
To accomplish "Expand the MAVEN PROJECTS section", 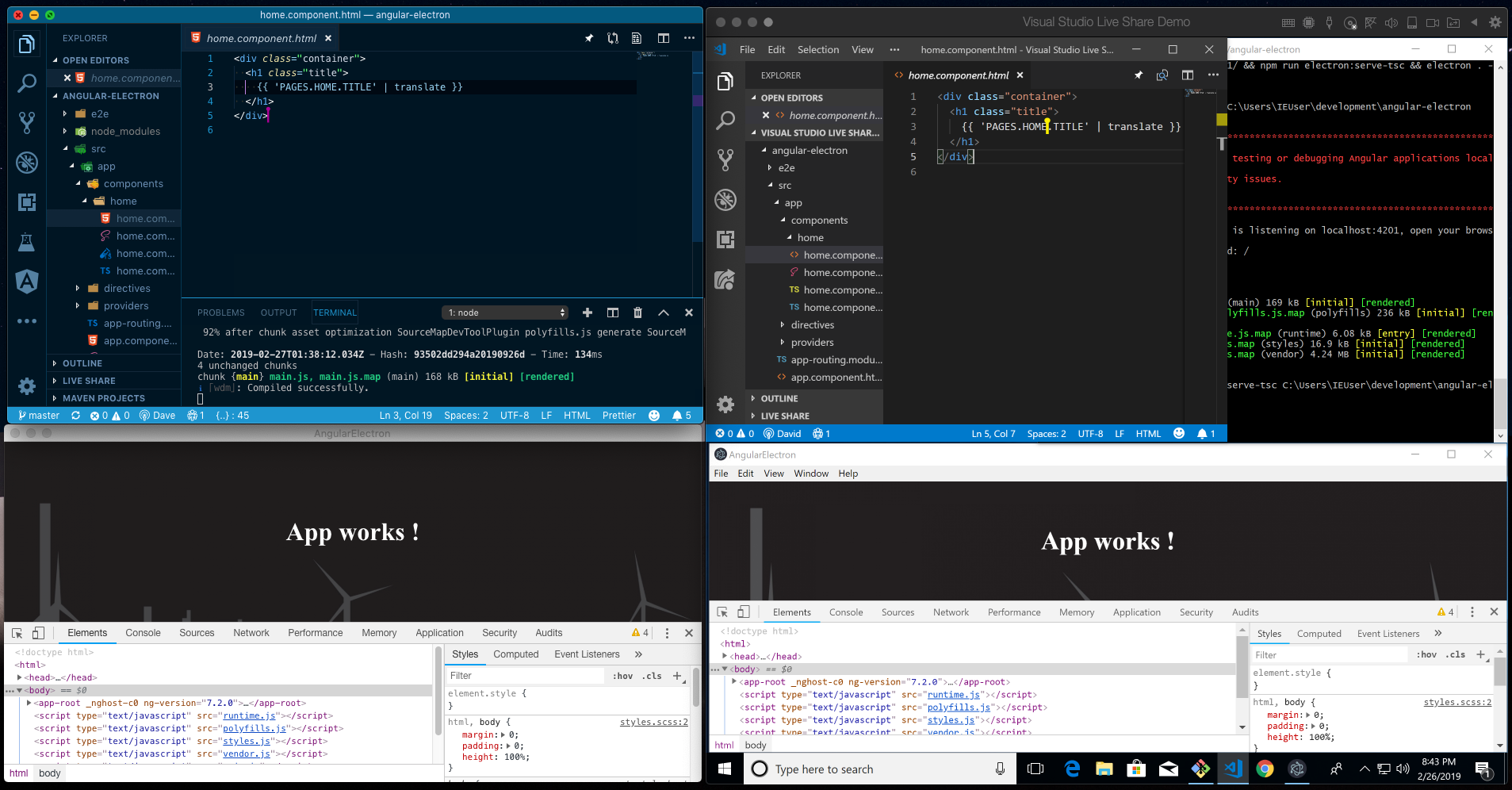I will pos(105,397).
